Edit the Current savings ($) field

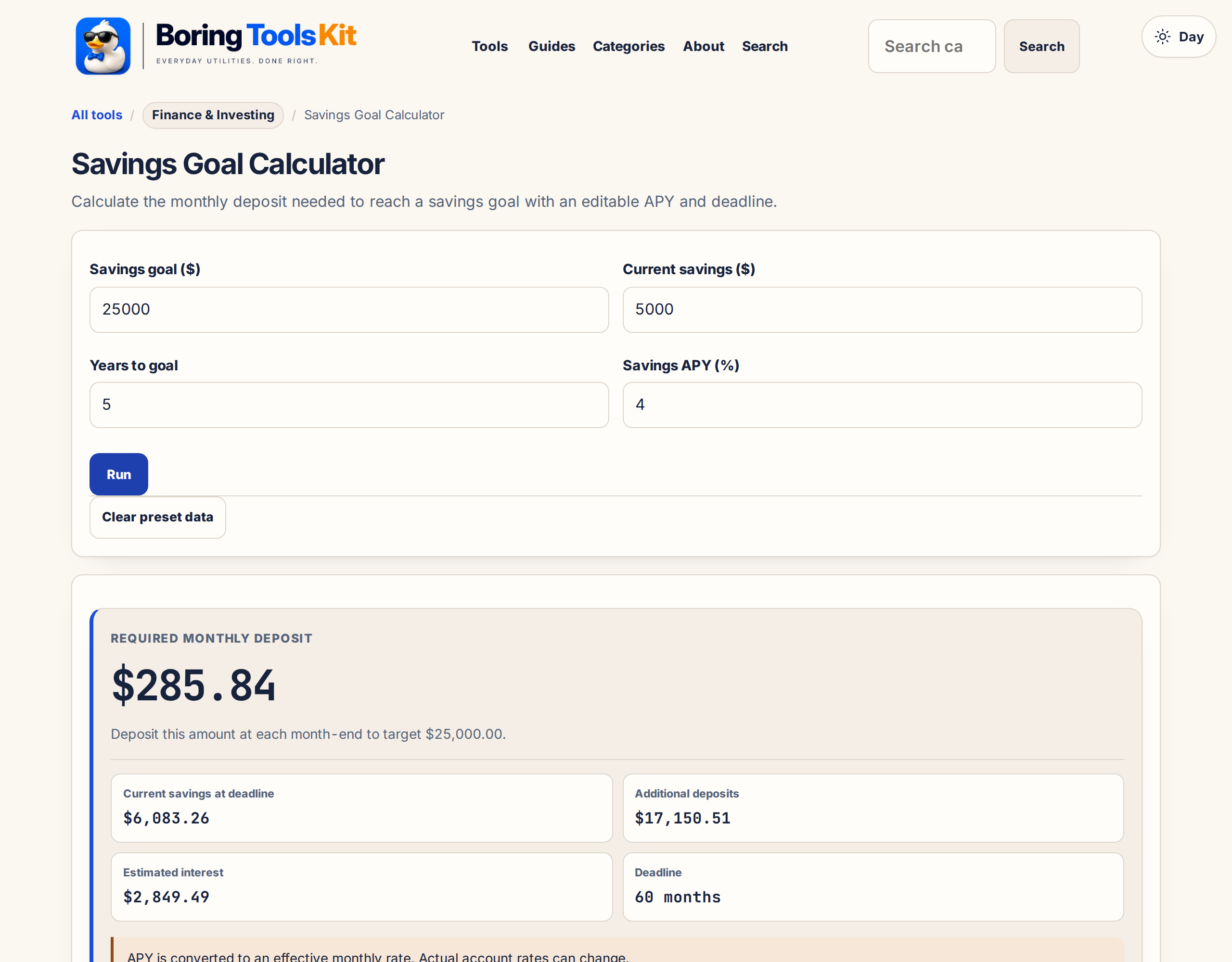[x=882, y=310]
